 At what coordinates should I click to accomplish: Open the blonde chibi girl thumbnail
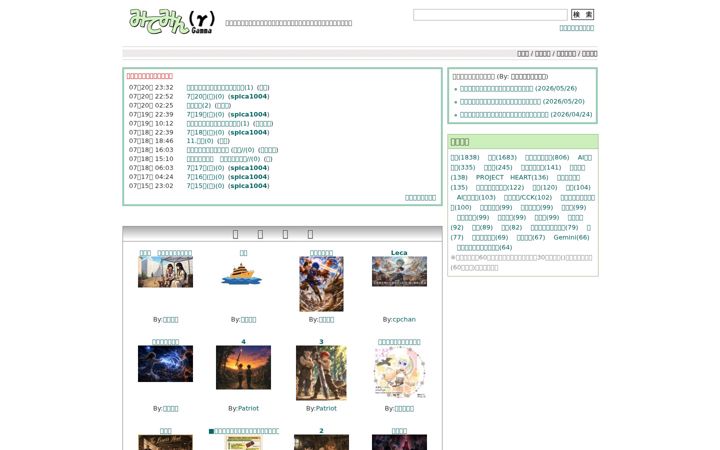coord(399,372)
